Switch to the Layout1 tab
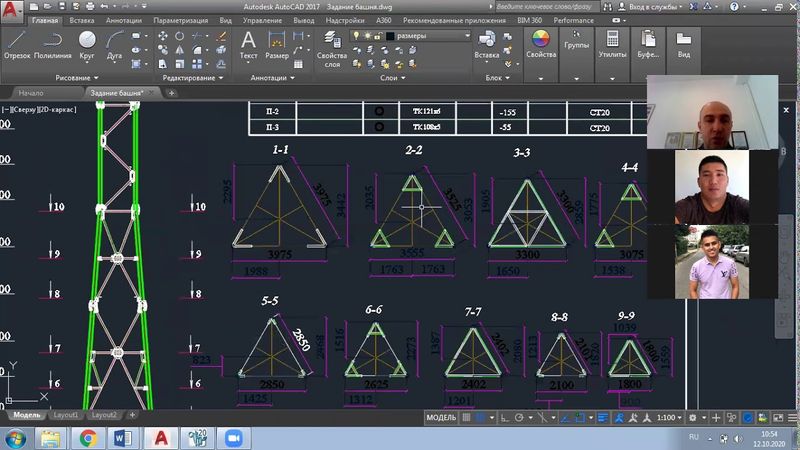This screenshot has height=450, width=800. click(x=66, y=414)
